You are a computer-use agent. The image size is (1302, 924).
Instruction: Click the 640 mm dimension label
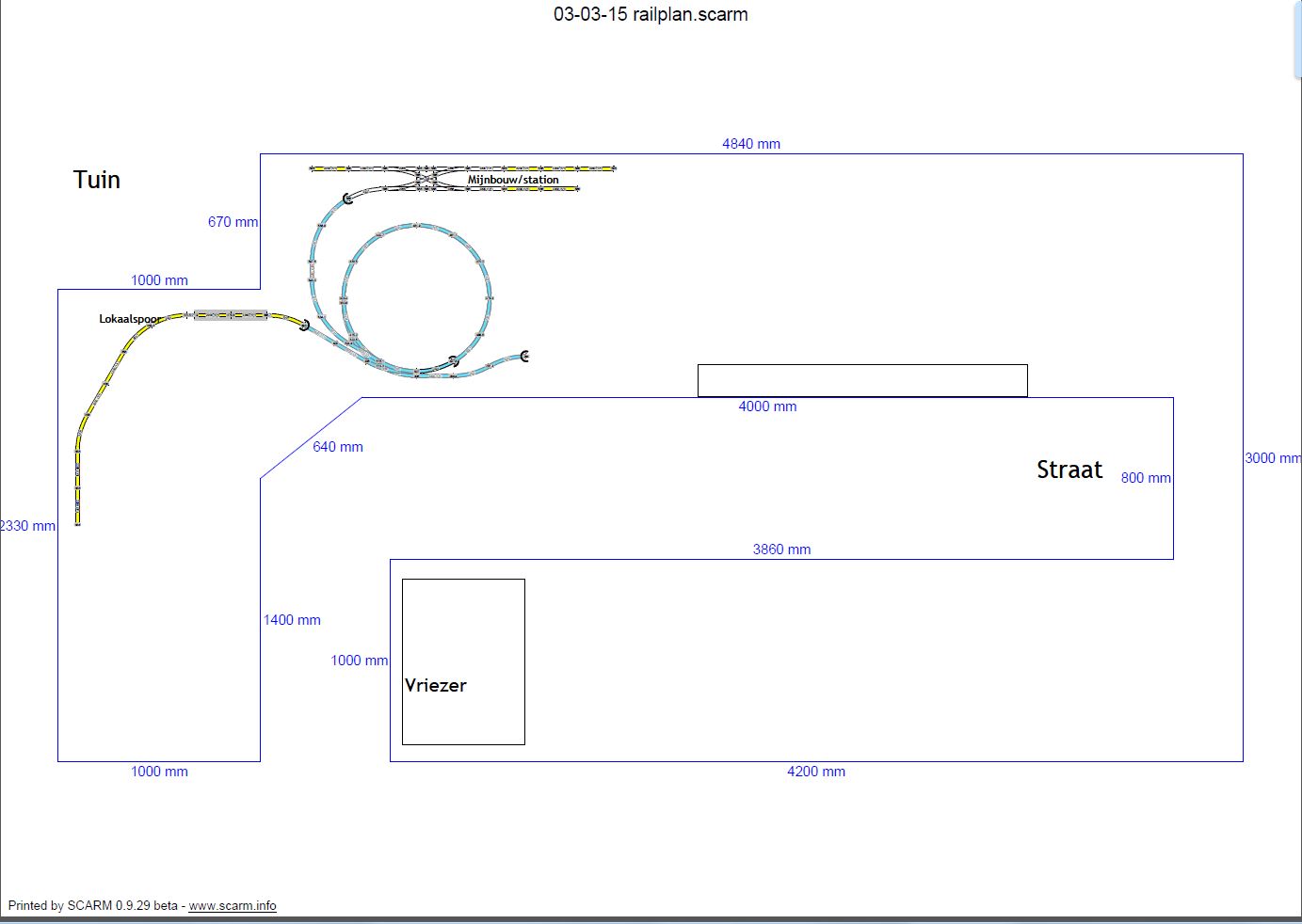click(x=338, y=447)
